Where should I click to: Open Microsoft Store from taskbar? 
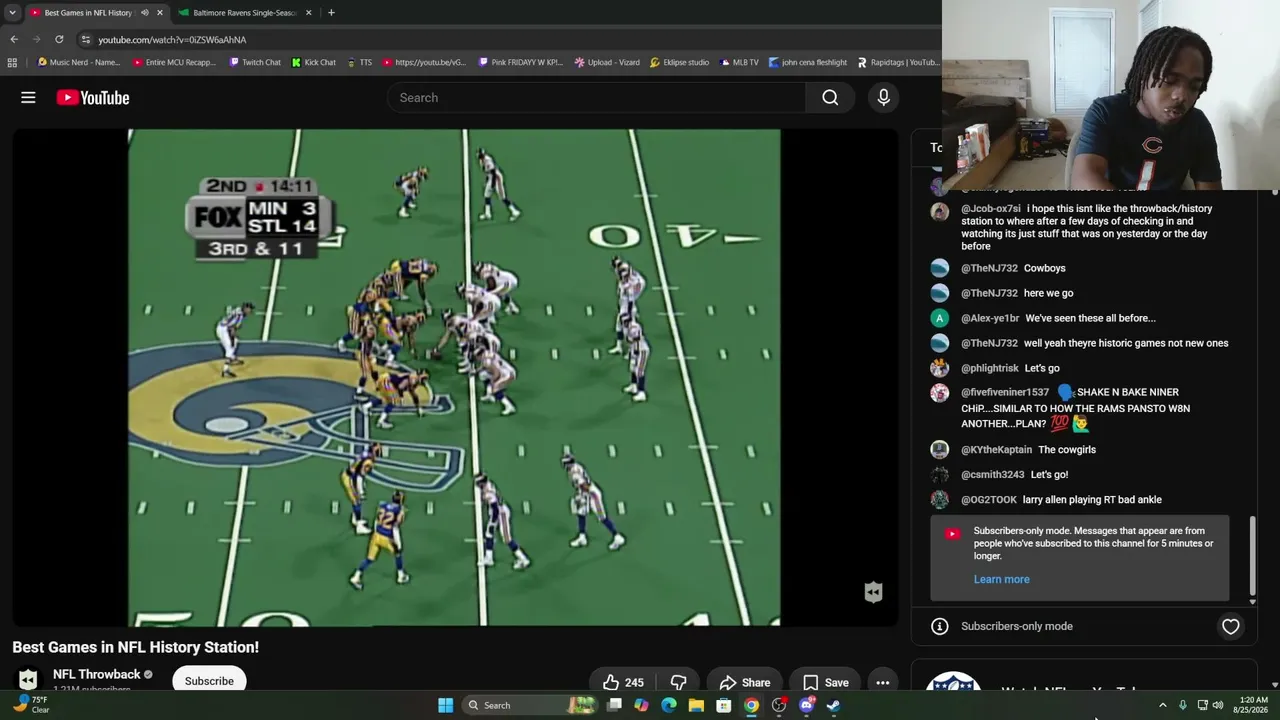coord(723,705)
